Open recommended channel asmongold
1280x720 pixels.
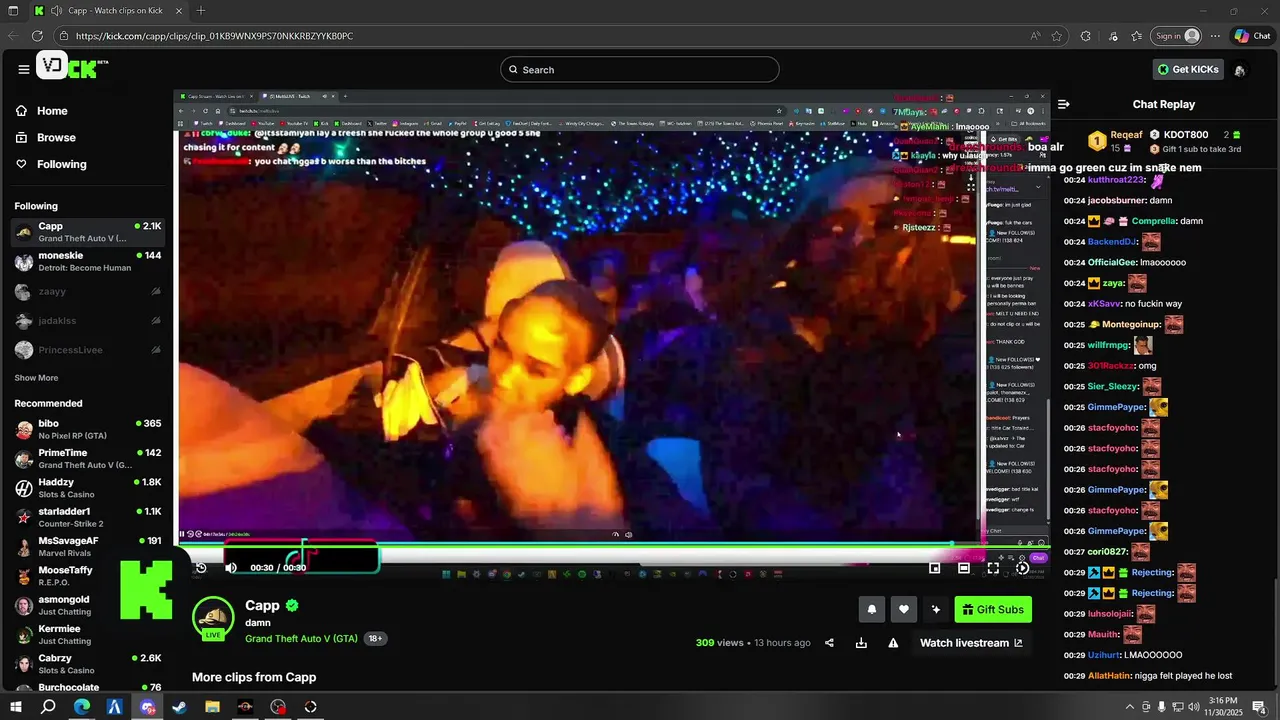(x=88, y=605)
